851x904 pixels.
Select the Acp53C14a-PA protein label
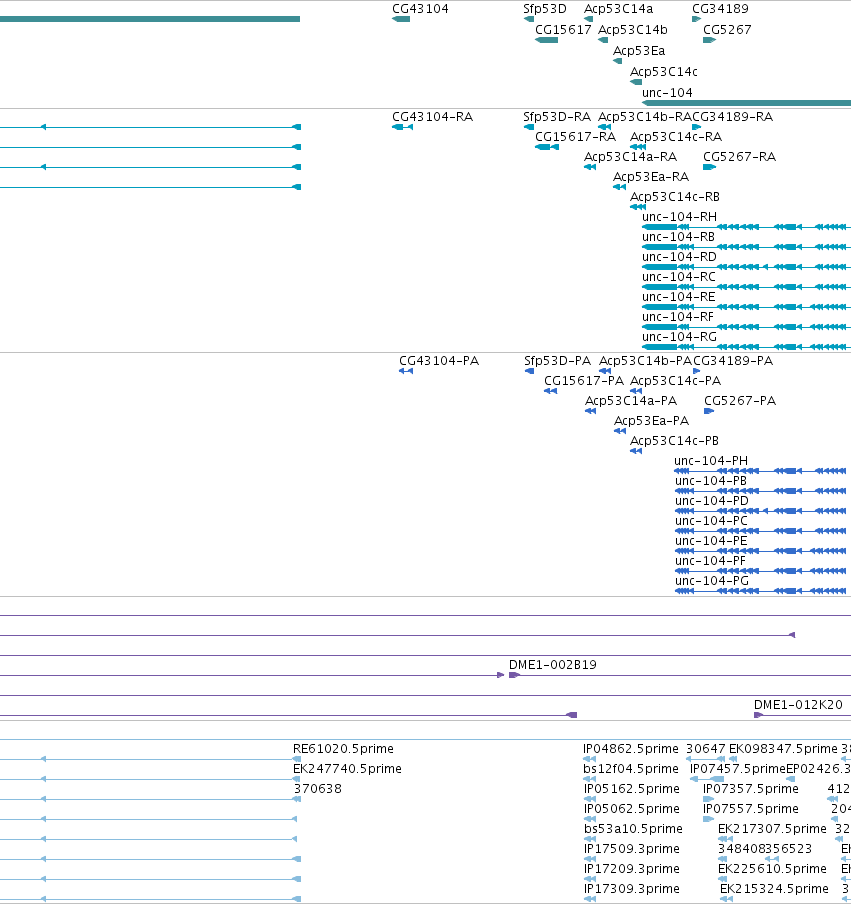point(631,401)
